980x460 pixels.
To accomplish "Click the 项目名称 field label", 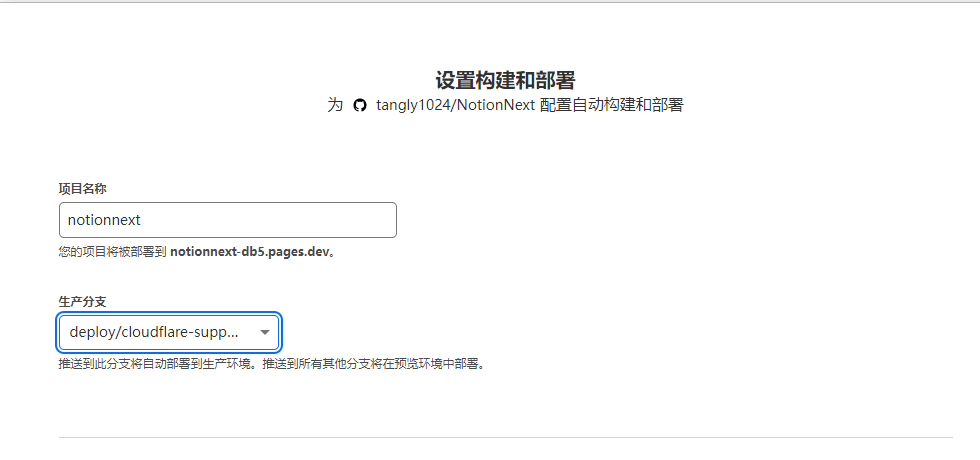I will click(x=82, y=188).
